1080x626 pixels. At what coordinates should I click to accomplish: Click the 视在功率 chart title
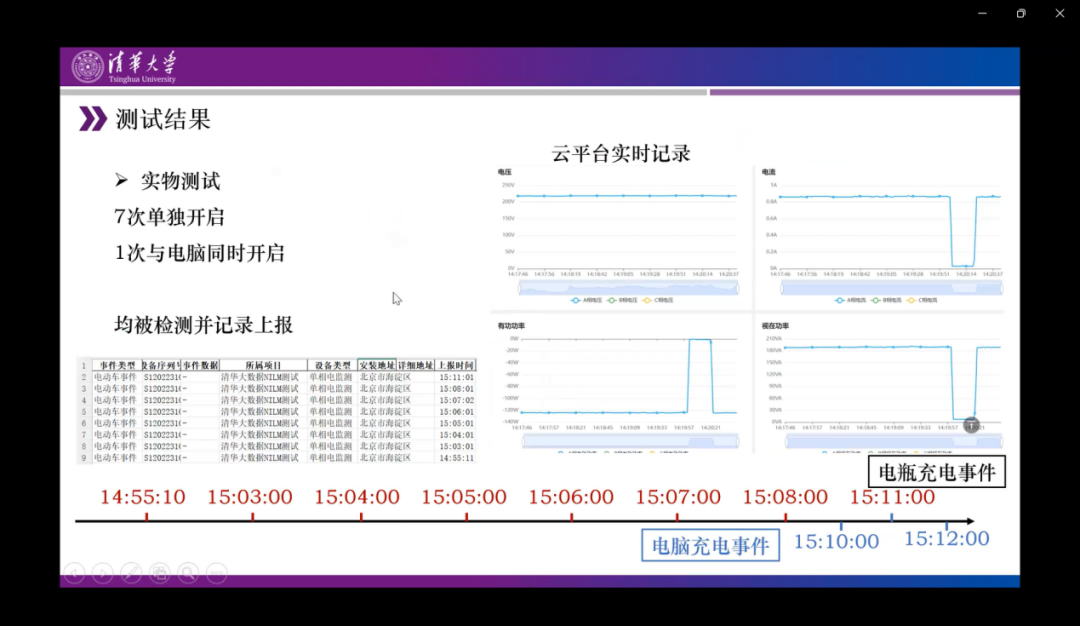(x=776, y=326)
